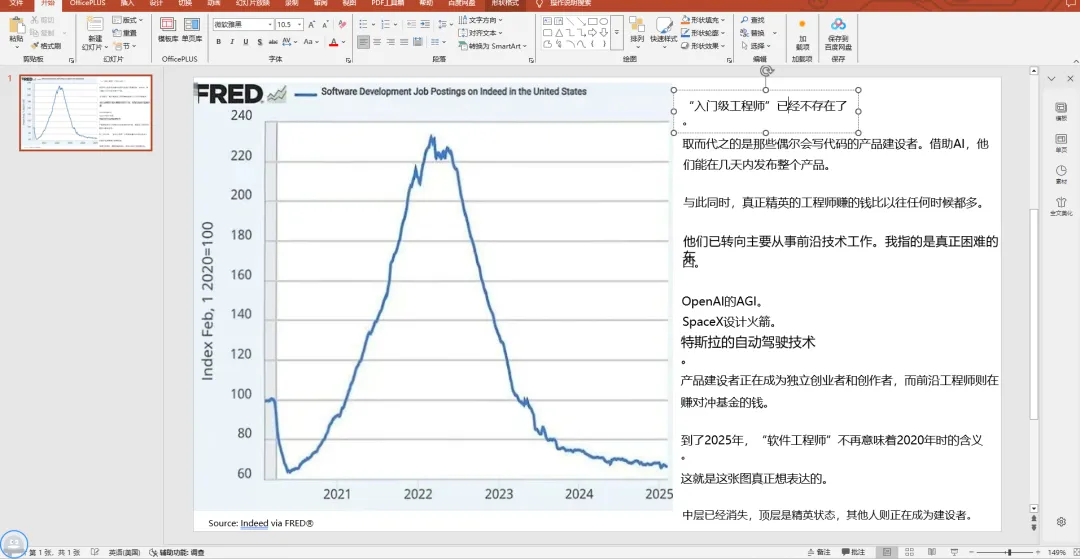
Task: Open the Section (节) dropdown
Action: point(124,45)
